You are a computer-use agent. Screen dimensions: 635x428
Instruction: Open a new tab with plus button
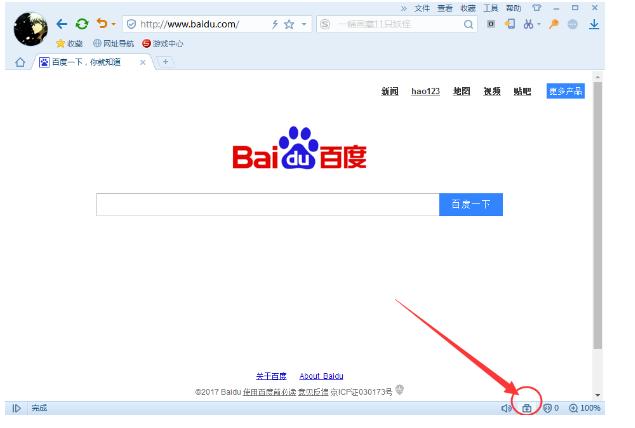pyautogui.click(x=164, y=62)
